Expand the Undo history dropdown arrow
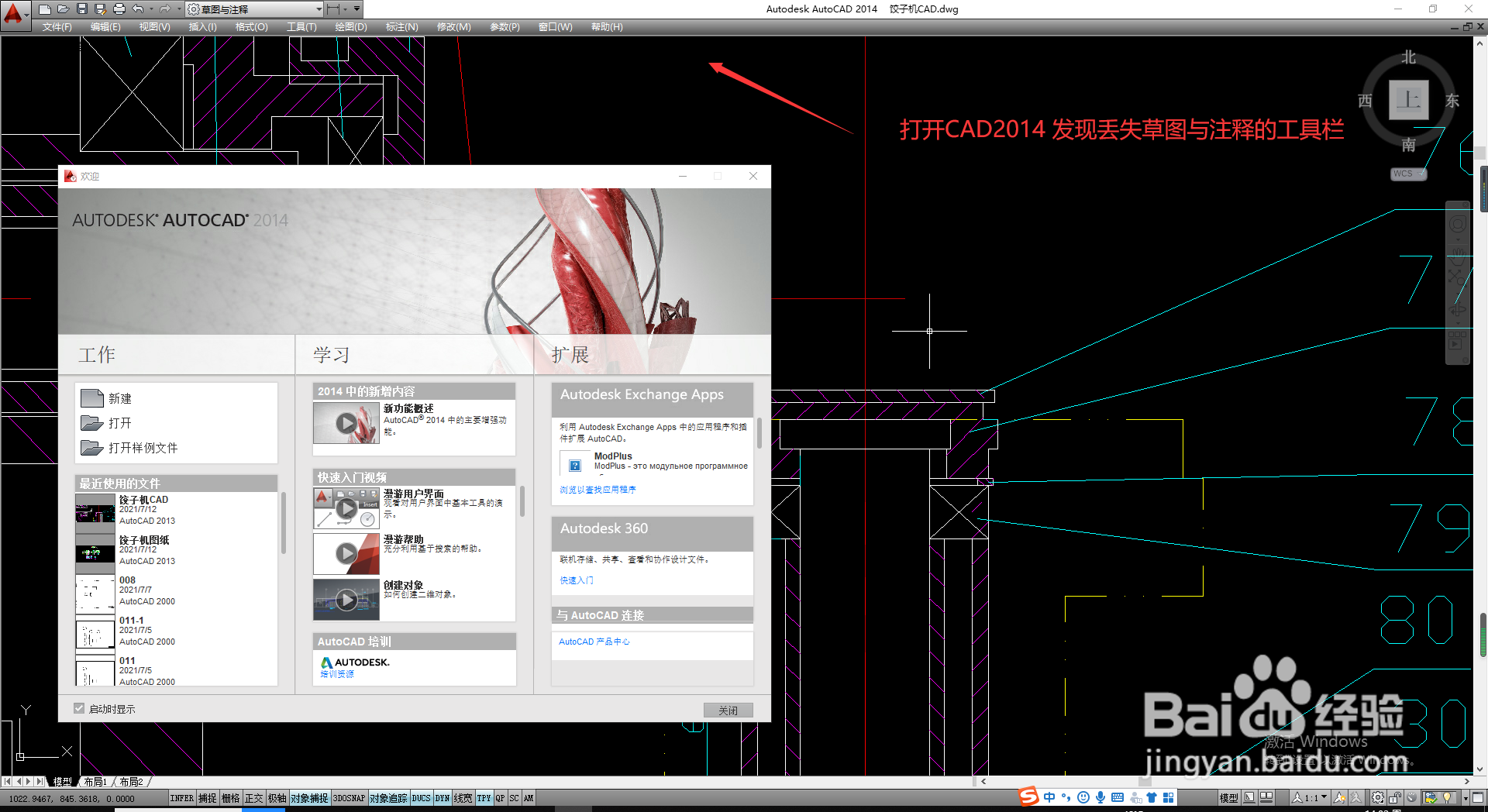The width and height of the screenshot is (1488, 812). pos(151,9)
